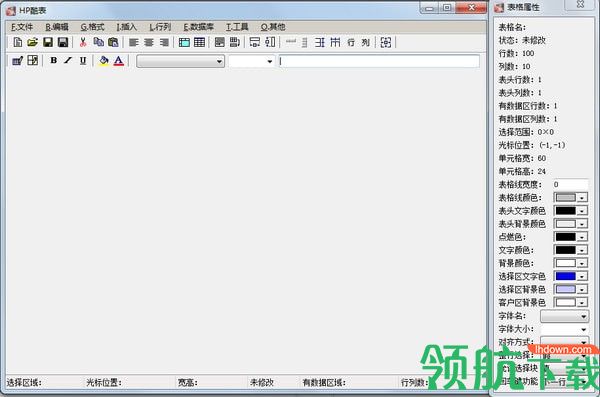
Task: Toggle italic formatting
Action: 68,60
